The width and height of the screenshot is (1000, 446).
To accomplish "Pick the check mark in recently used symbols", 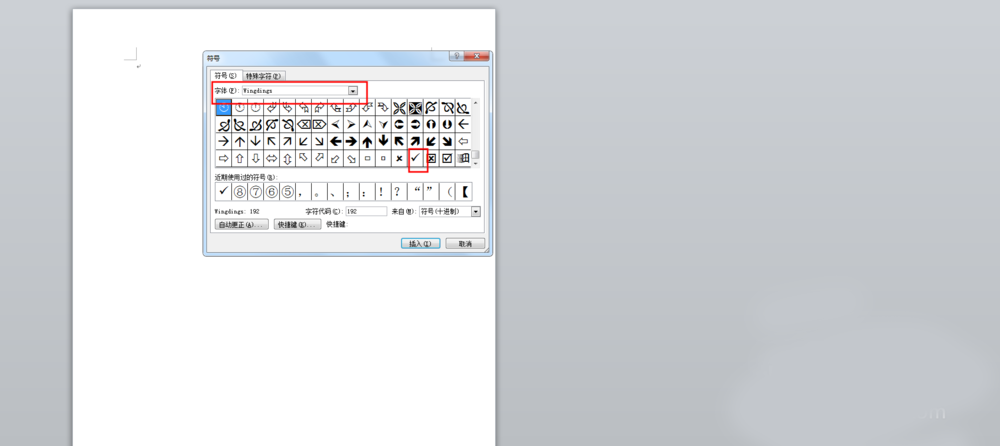I will tap(223, 191).
